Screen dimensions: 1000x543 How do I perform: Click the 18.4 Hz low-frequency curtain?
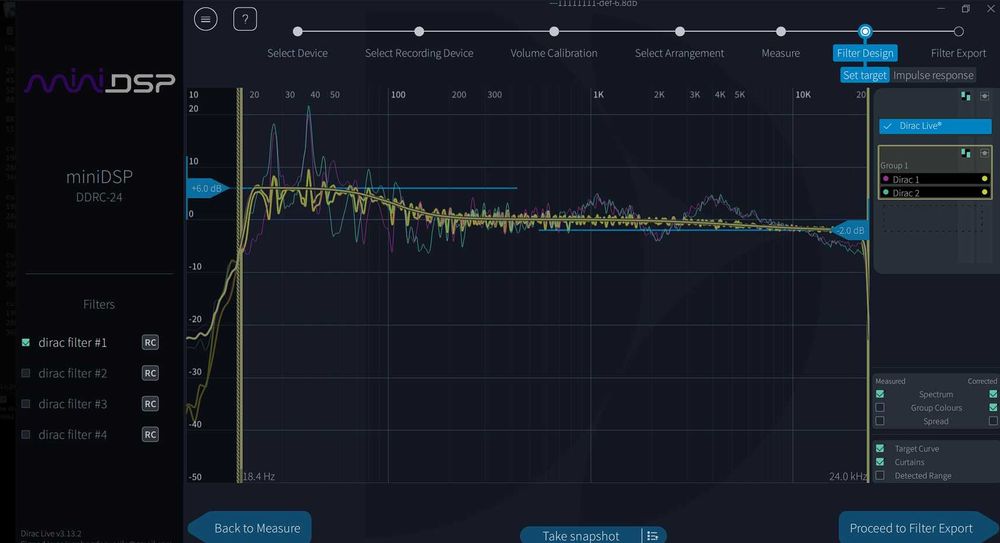(240, 285)
